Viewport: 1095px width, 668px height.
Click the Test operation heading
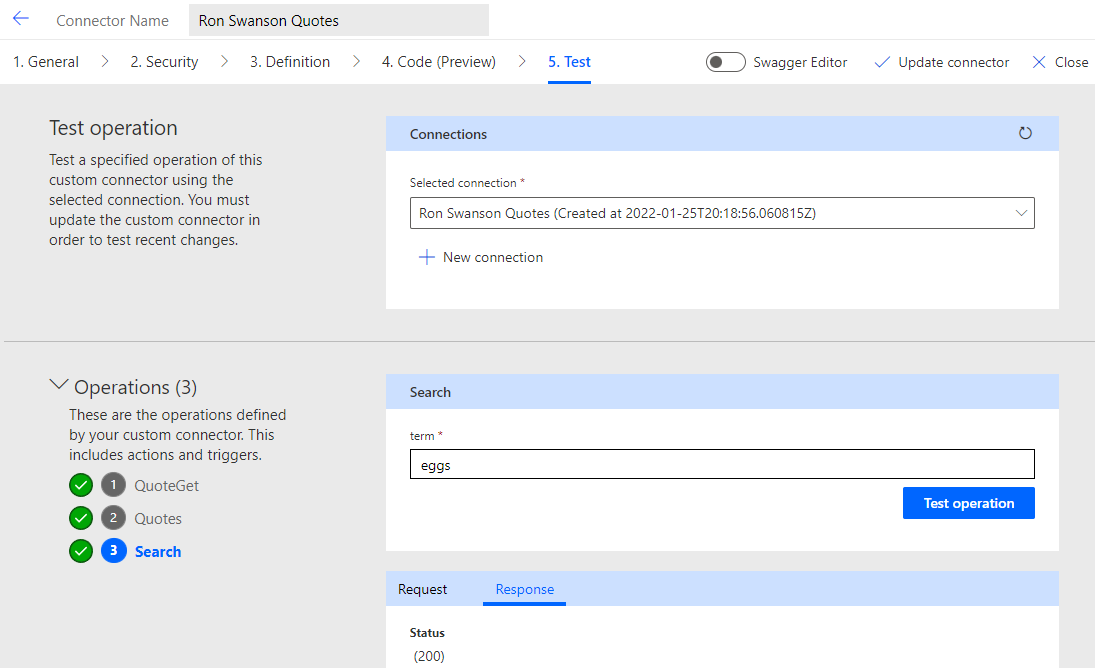pyautogui.click(x=113, y=128)
